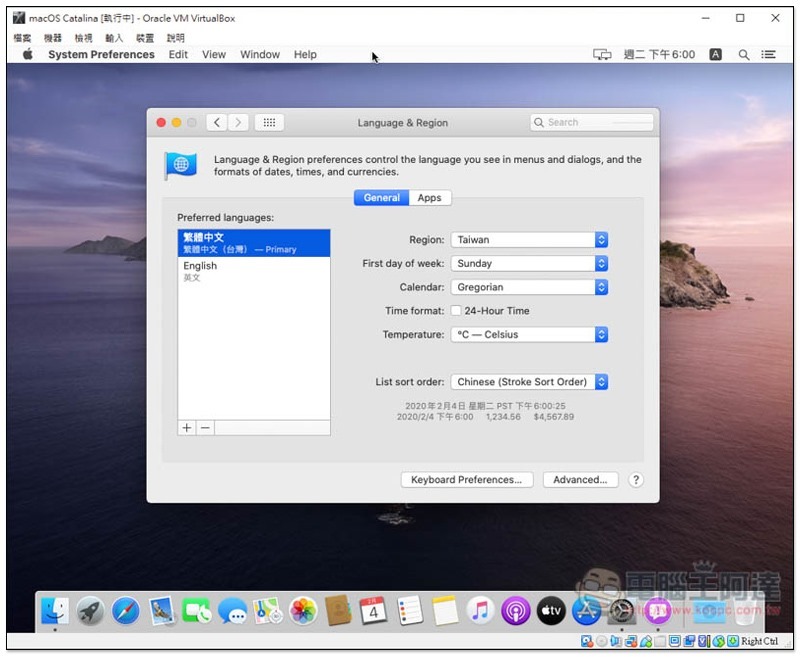This screenshot has height=657, width=800.
Task: Open the Advanced settings button
Action: tap(580, 480)
